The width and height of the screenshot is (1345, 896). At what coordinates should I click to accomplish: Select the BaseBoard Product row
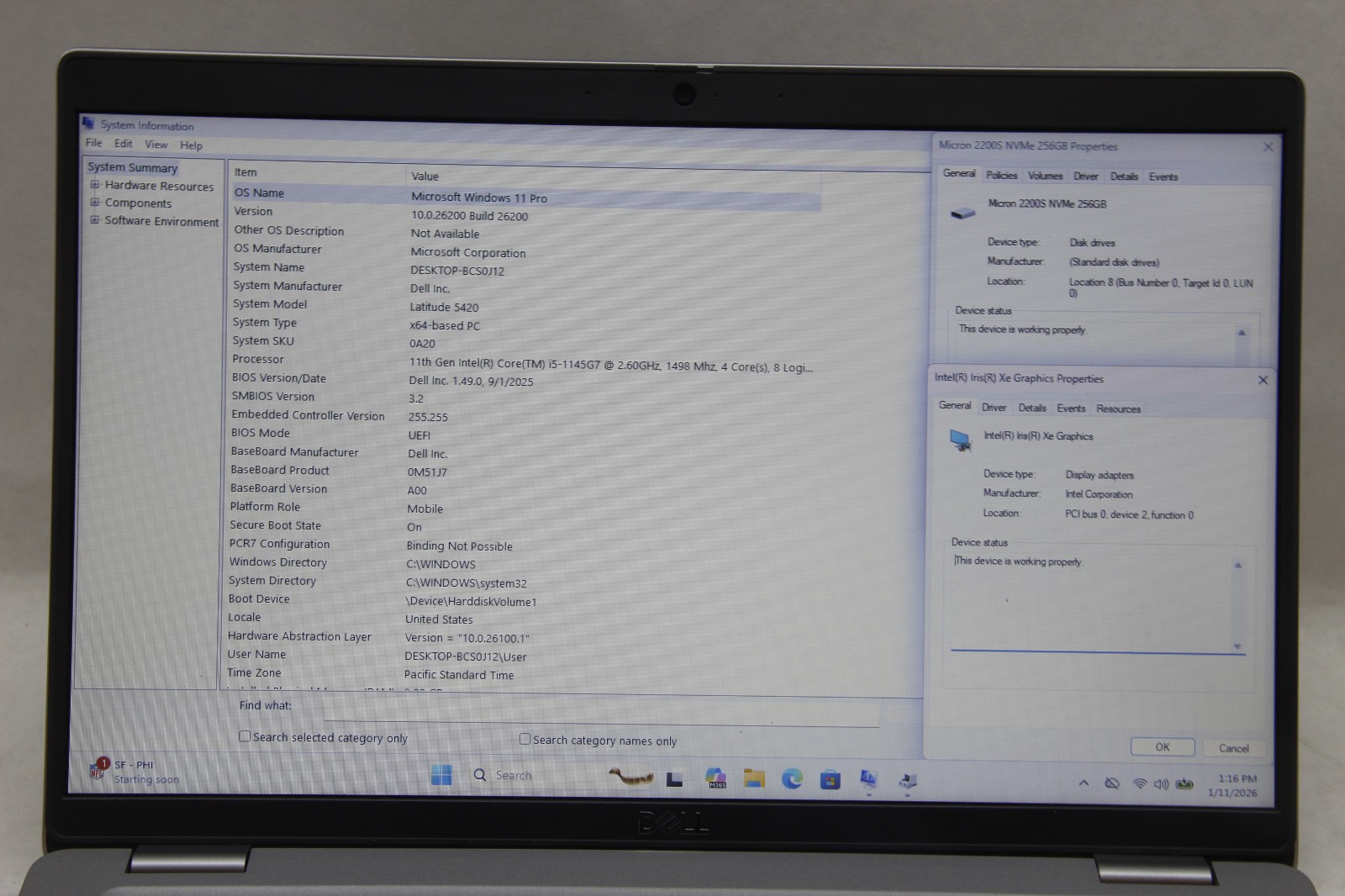coord(524,471)
